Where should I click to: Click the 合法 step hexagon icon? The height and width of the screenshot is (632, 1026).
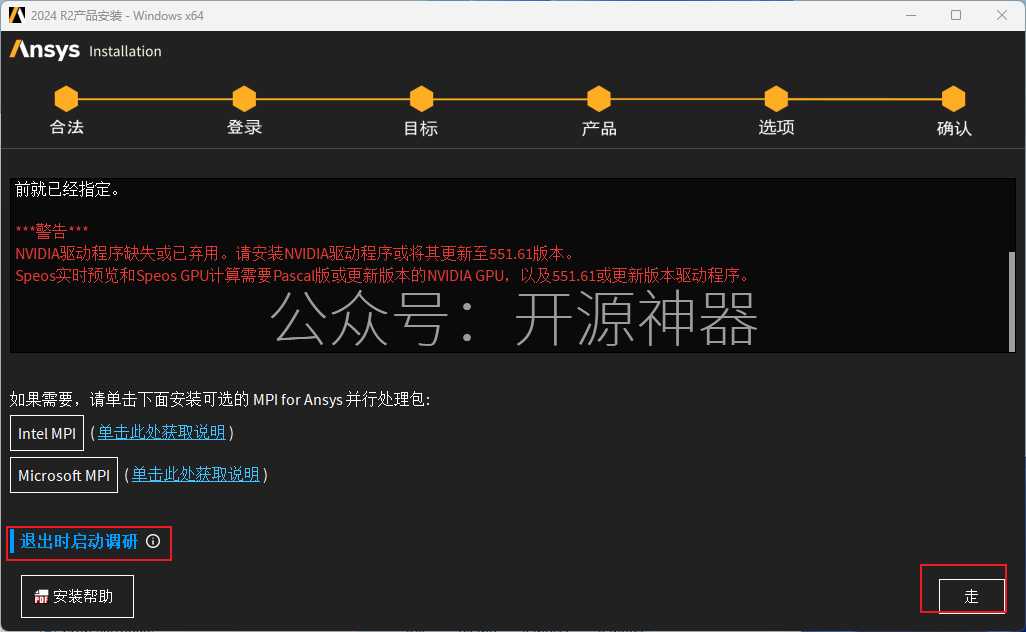tap(66, 99)
